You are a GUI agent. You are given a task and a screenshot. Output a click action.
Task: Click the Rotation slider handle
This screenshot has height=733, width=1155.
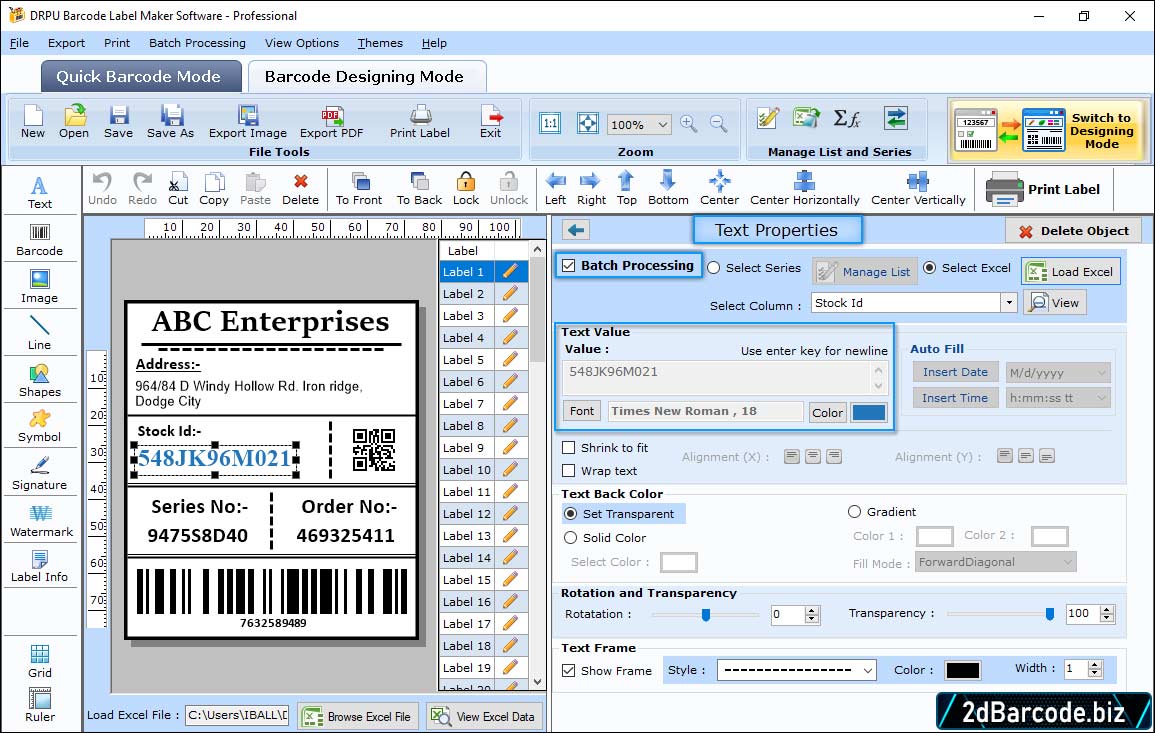pos(706,614)
